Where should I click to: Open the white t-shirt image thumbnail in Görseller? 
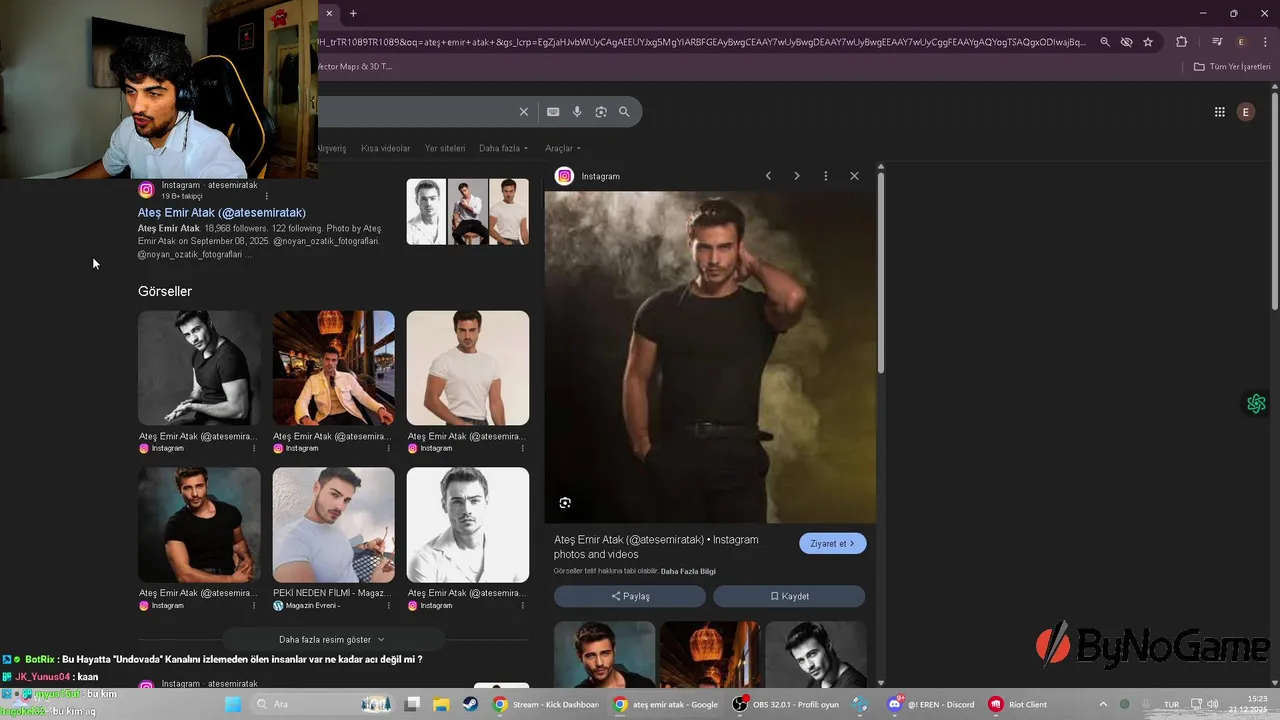click(467, 367)
